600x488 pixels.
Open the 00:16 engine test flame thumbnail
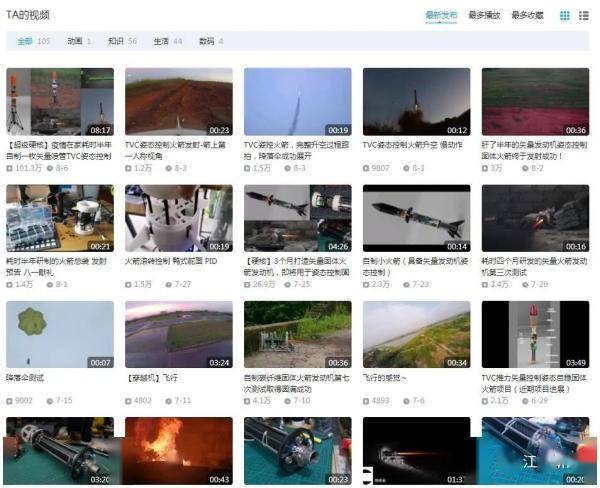535,218
